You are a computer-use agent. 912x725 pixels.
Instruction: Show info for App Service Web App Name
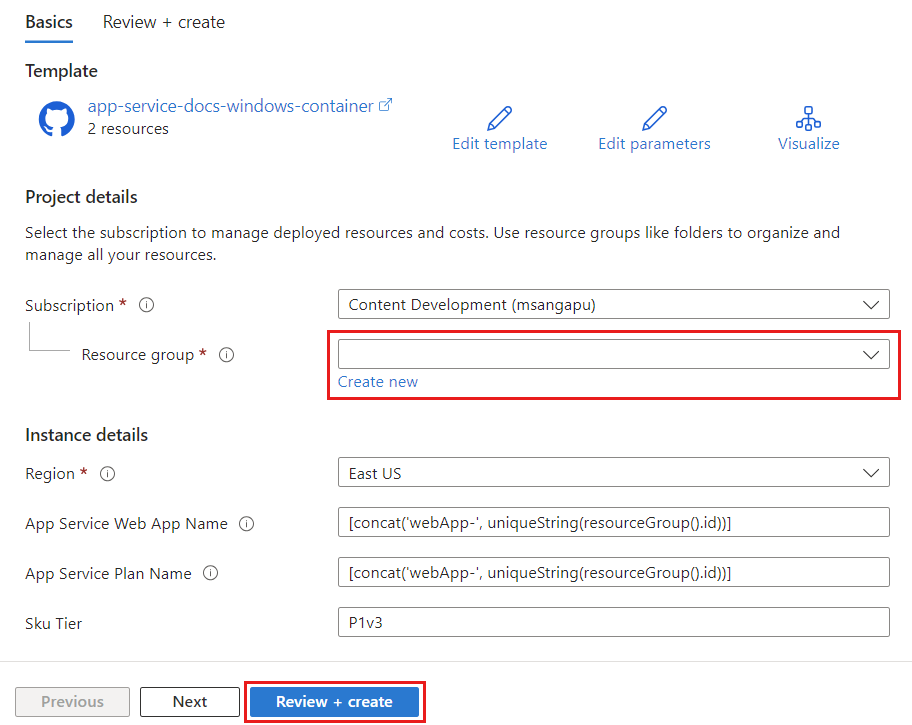pos(247,524)
